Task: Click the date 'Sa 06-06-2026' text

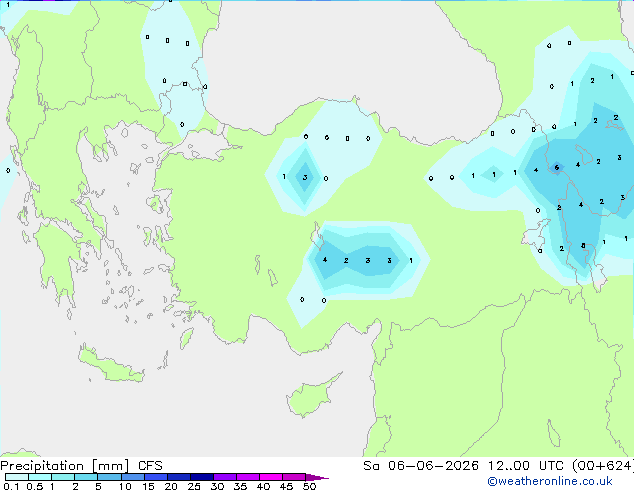Action: (421, 466)
